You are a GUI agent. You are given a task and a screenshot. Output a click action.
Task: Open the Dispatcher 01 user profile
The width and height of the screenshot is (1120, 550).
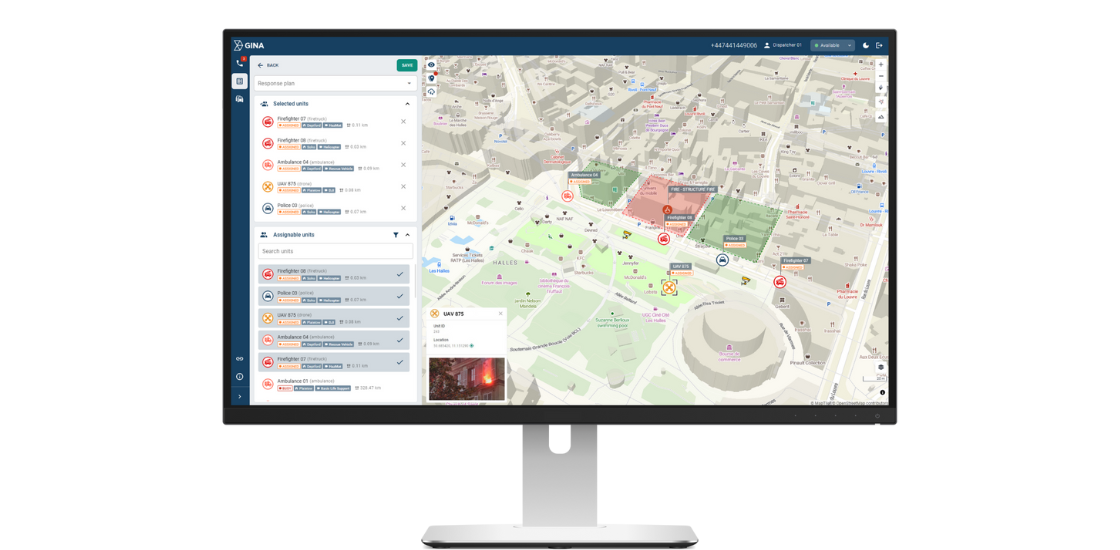(782, 45)
